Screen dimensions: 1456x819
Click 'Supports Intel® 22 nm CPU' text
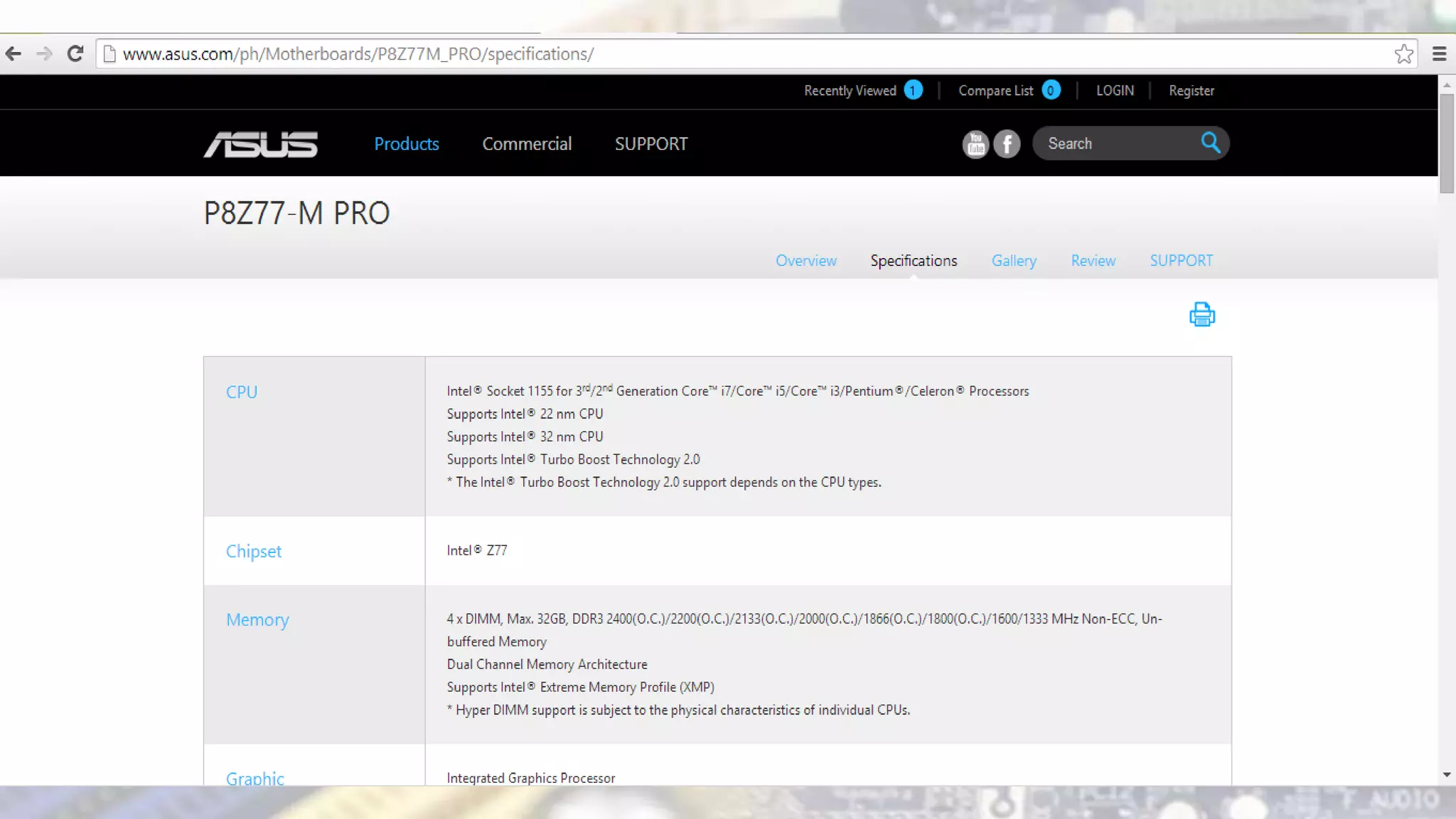pos(525,414)
